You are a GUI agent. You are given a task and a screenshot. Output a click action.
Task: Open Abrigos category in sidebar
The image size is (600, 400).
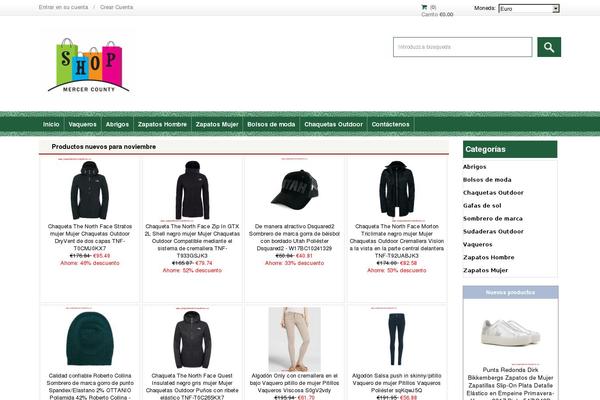[x=474, y=167]
